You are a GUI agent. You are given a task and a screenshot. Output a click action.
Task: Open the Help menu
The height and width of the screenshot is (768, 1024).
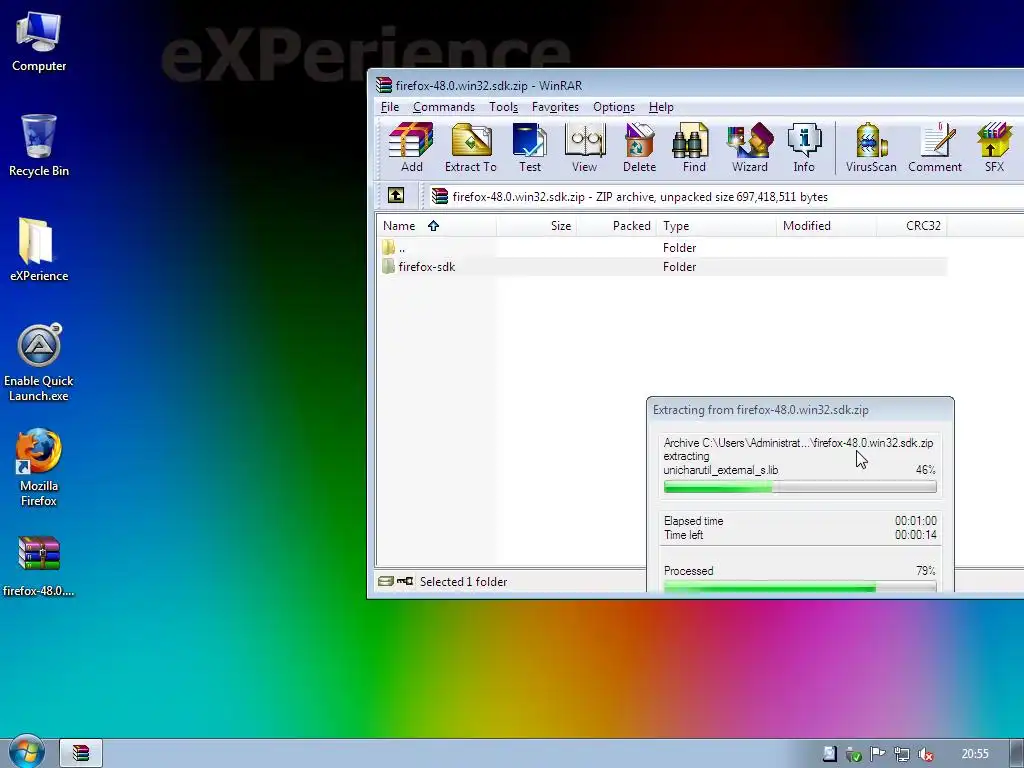tap(661, 106)
